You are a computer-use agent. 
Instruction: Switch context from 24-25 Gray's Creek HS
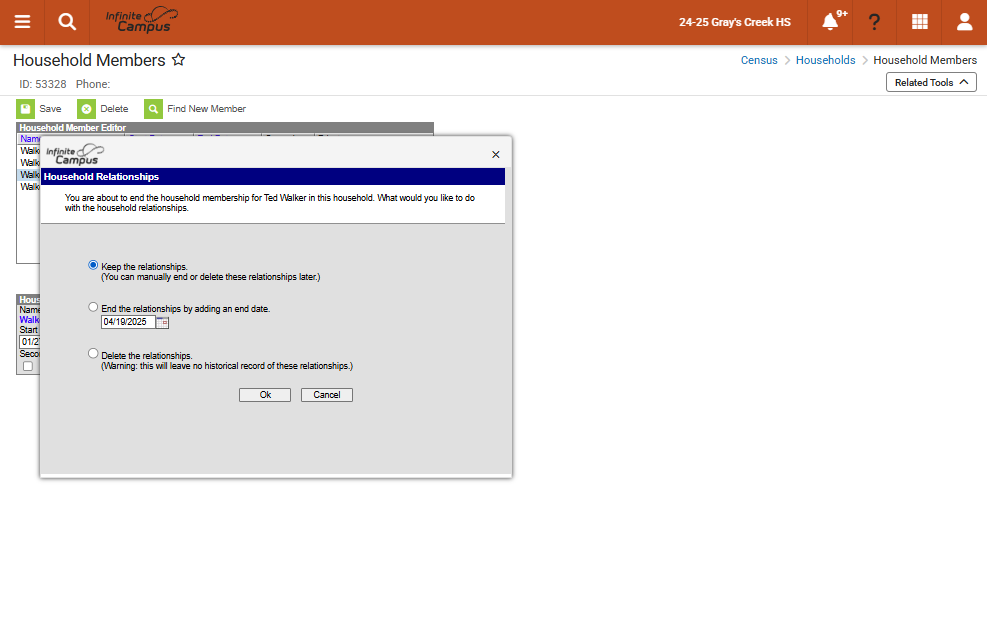pyautogui.click(x=735, y=22)
